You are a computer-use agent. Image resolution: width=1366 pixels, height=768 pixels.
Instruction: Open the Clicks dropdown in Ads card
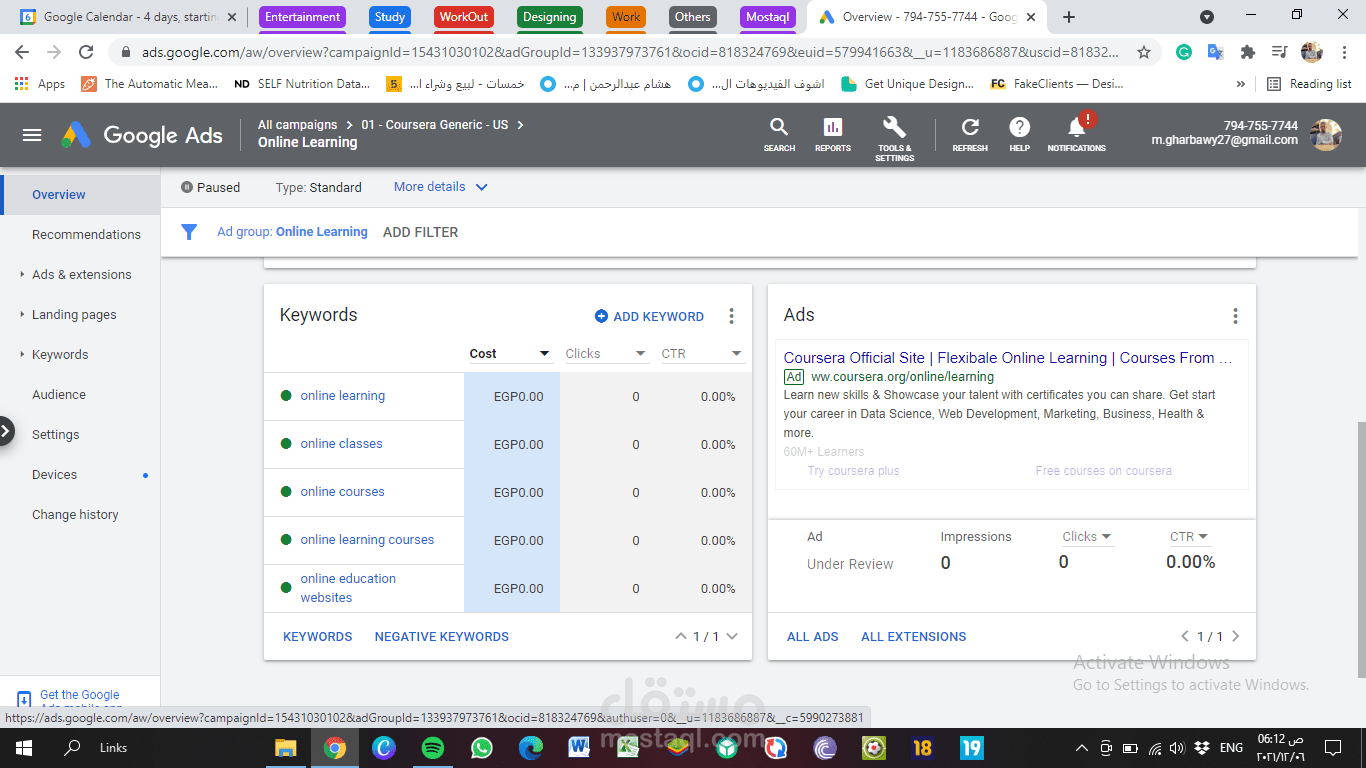(x=1088, y=537)
